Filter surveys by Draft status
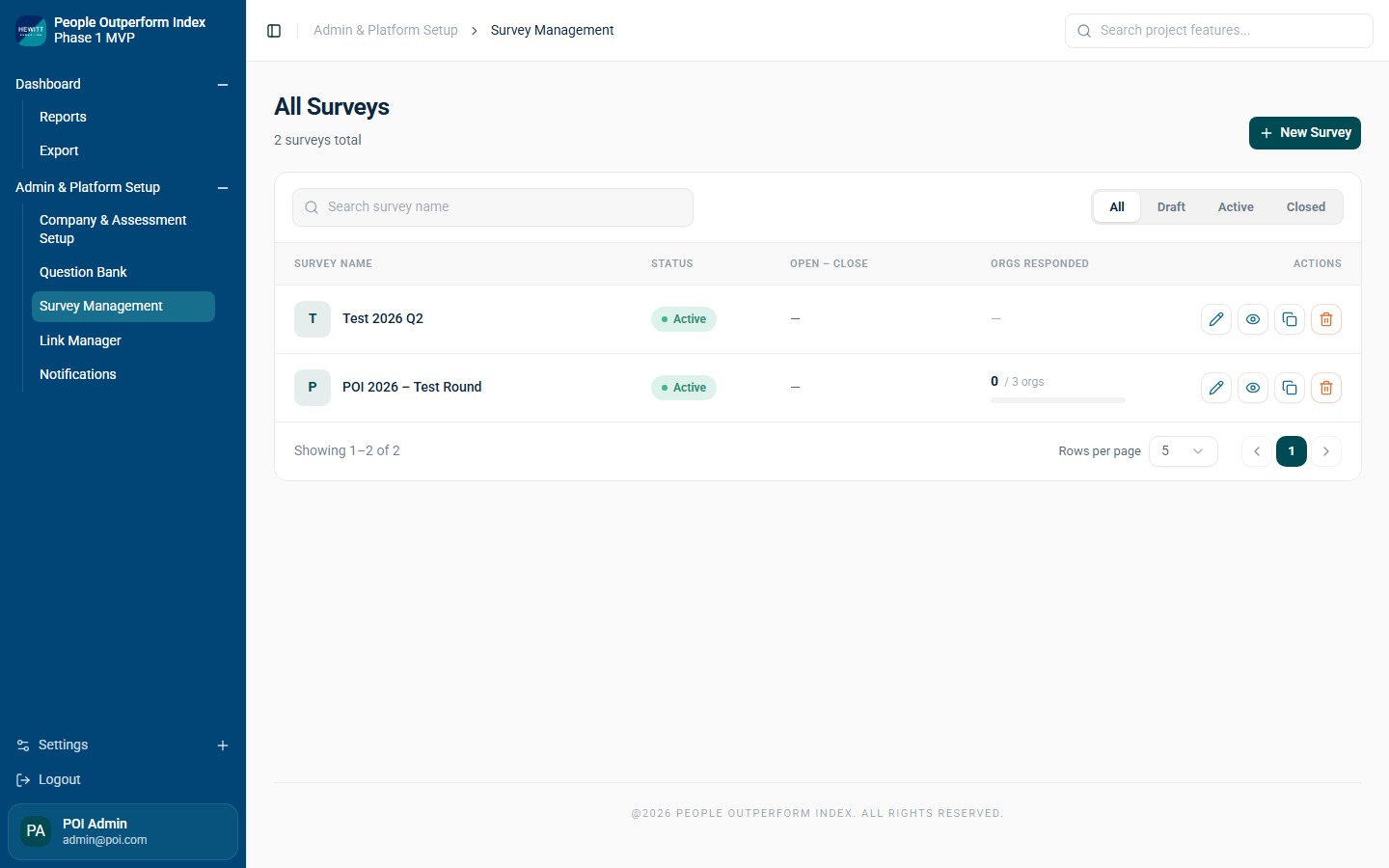The image size is (1389, 868). click(1171, 207)
